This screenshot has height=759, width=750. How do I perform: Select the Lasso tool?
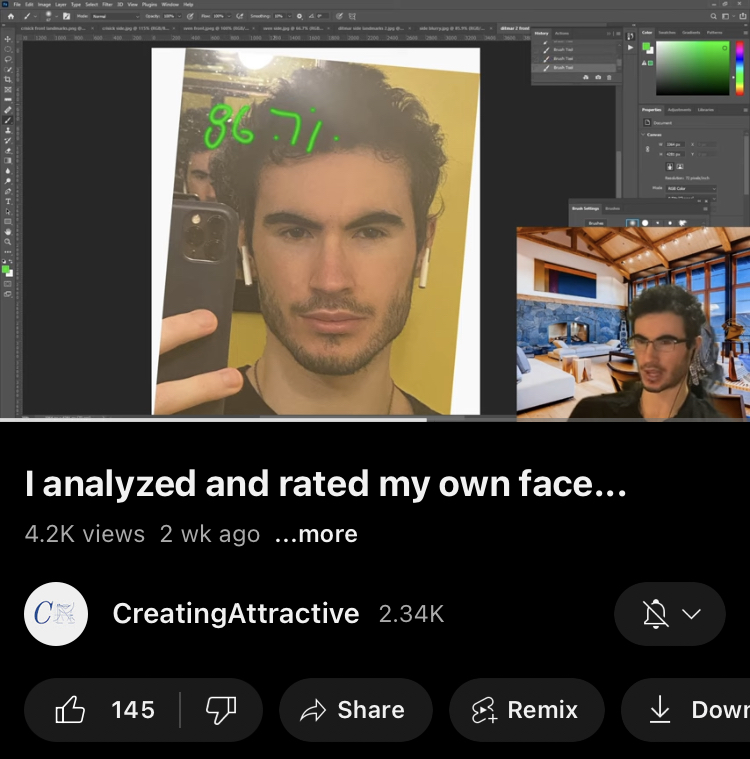click(8, 59)
